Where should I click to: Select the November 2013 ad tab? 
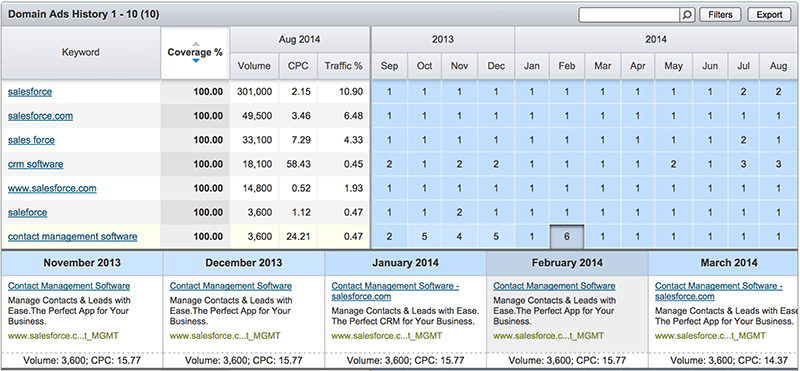[82, 263]
